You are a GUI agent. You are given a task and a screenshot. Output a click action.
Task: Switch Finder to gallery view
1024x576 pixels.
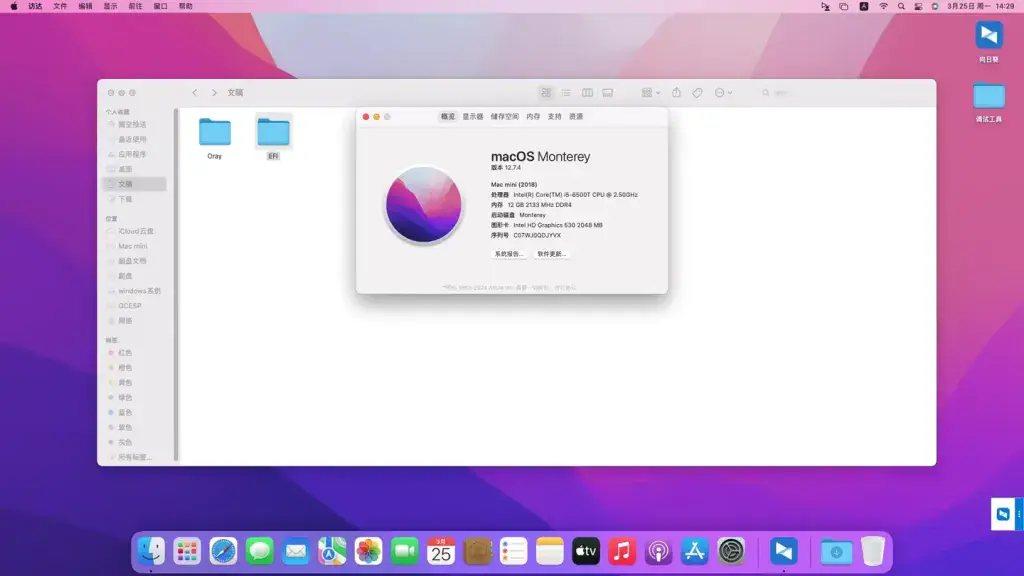pyautogui.click(x=608, y=93)
